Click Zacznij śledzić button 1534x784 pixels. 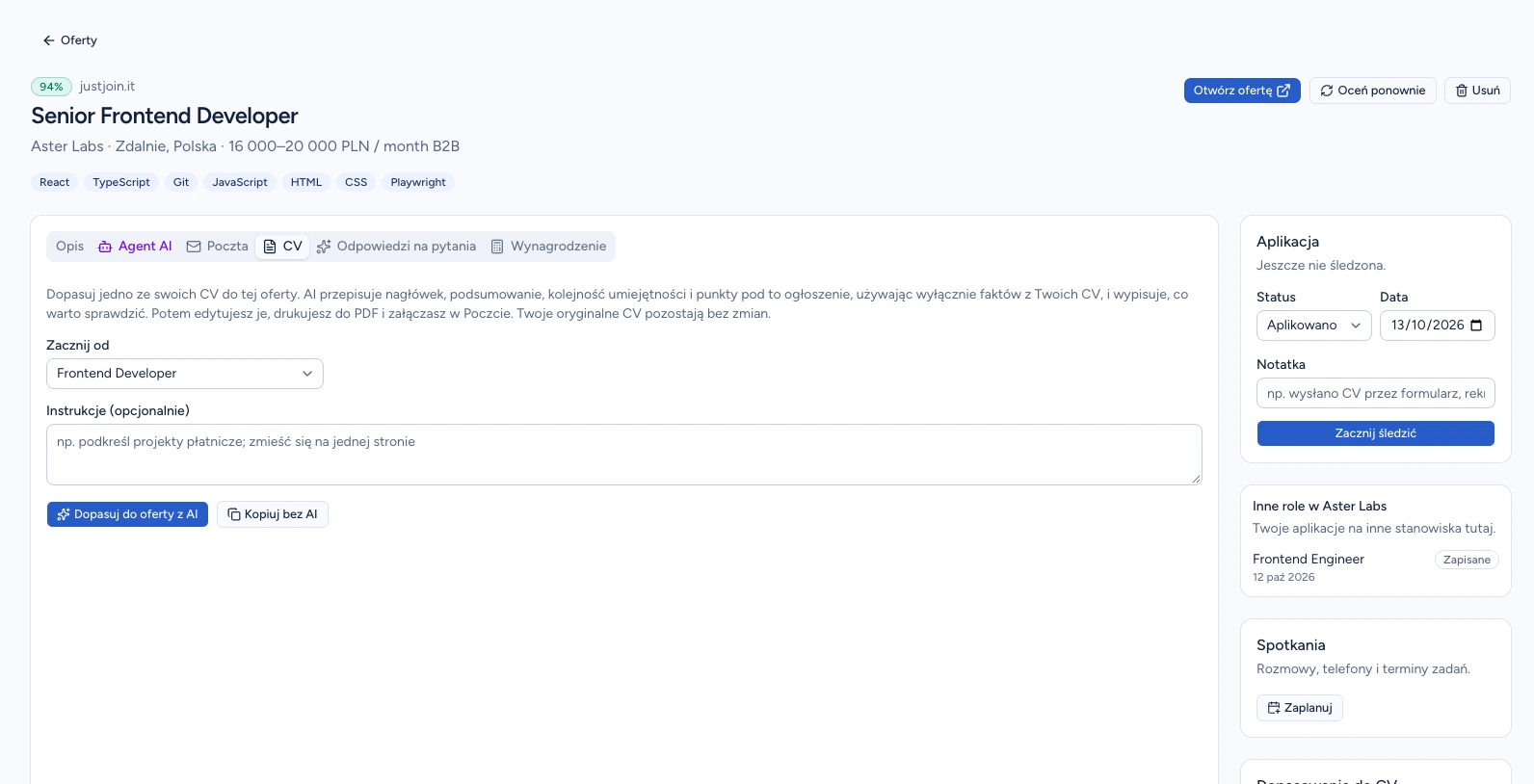click(x=1376, y=433)
